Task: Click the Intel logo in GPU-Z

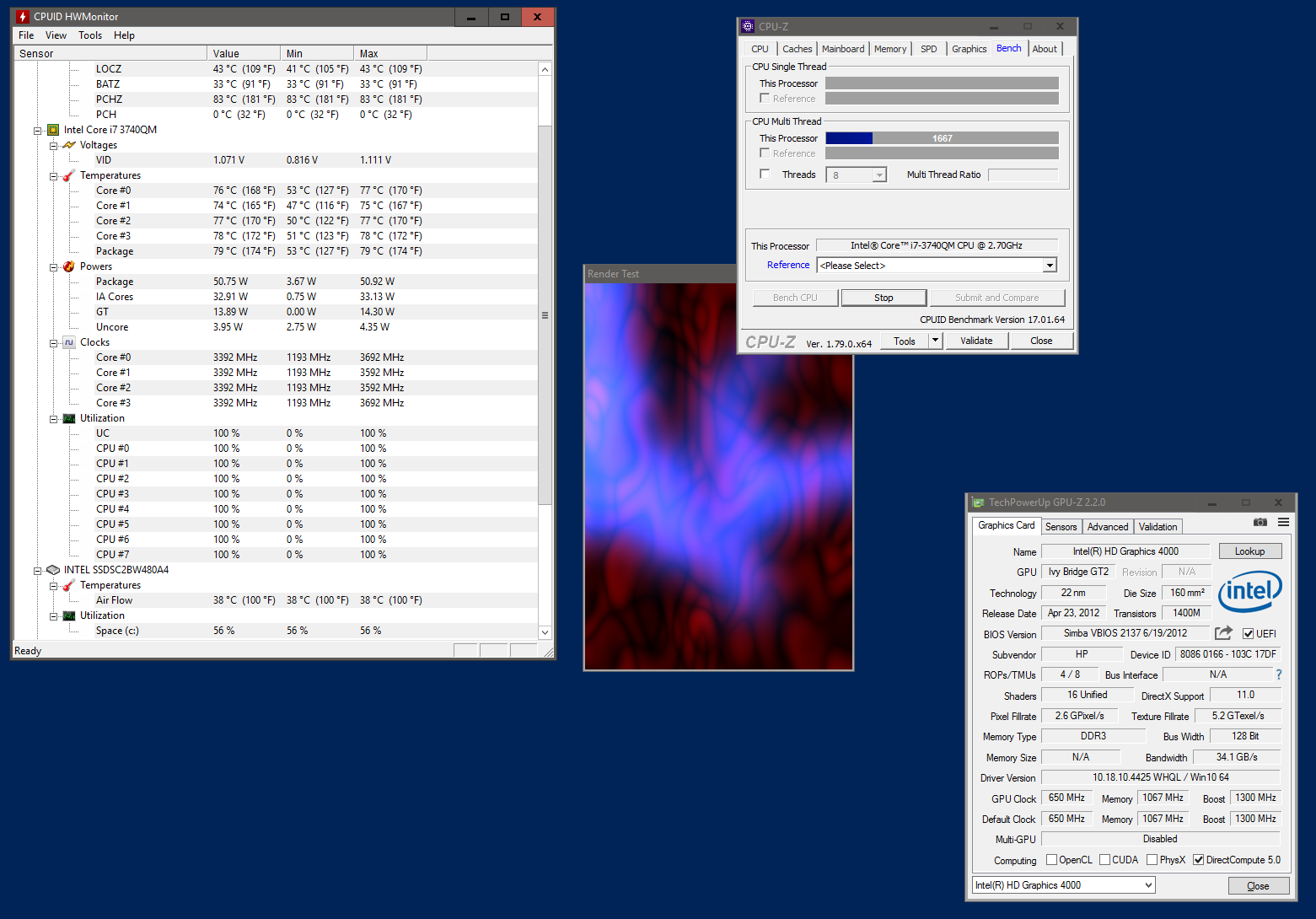Action: pyautogui.click(x=1250, y=591)
